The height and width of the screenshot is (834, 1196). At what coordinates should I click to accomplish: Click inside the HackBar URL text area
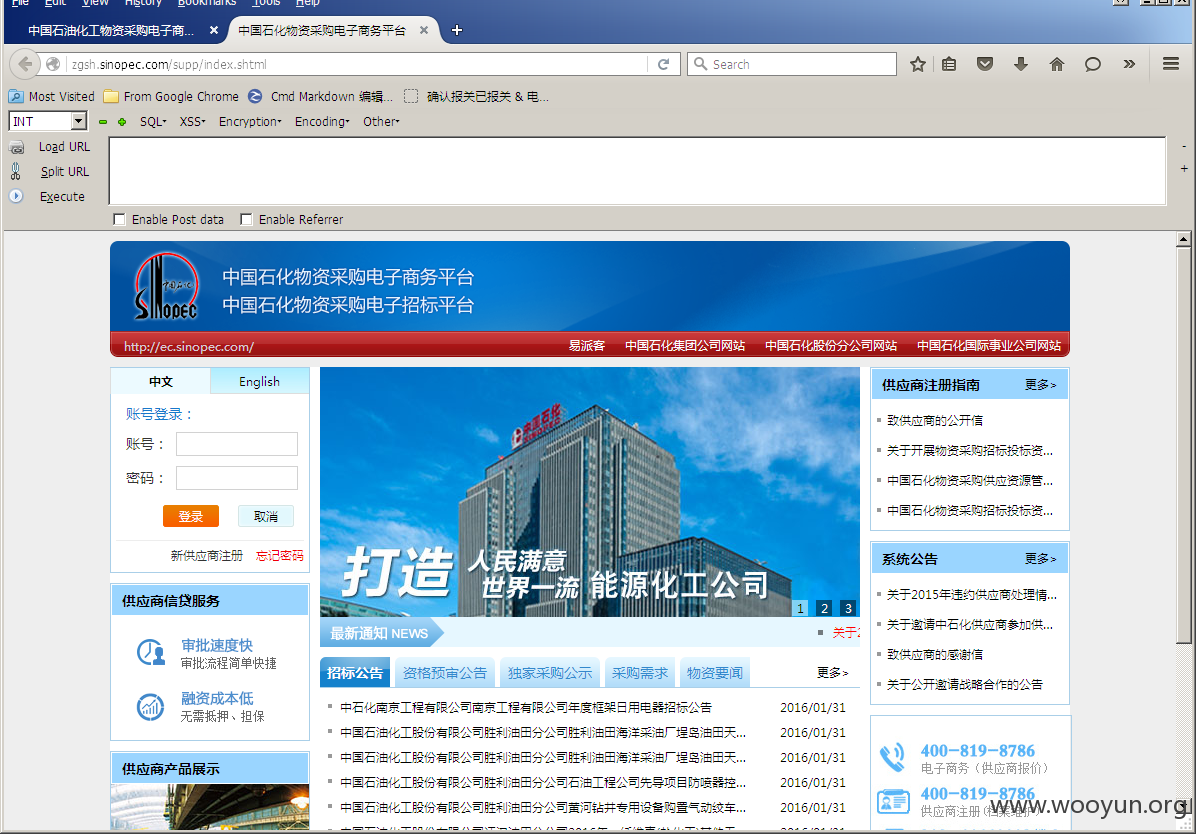click(x=638, y=171)
